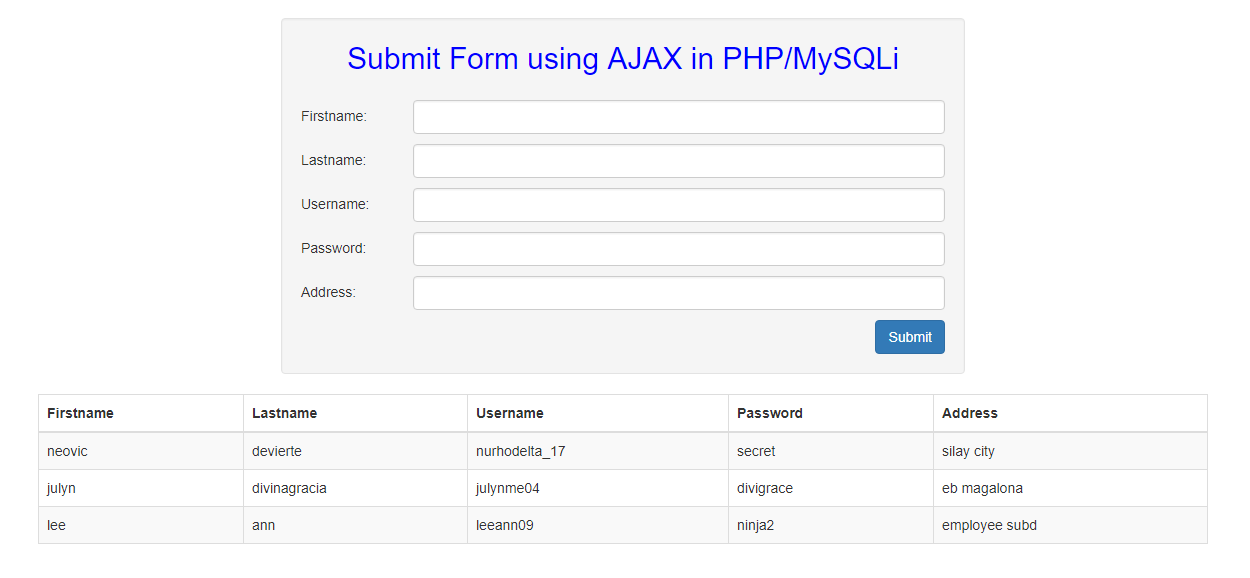Click the Password input field
Viewport: 1250px width, 578px height.
pos(678,249)
